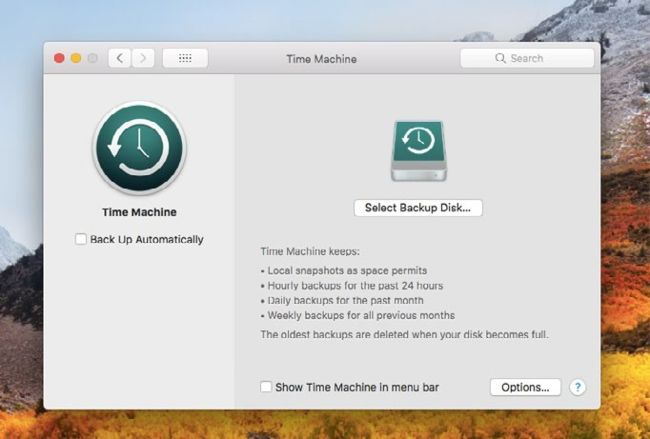Click 'Daily backups for the past month'

pyautogui.click(x=342, y=300)
